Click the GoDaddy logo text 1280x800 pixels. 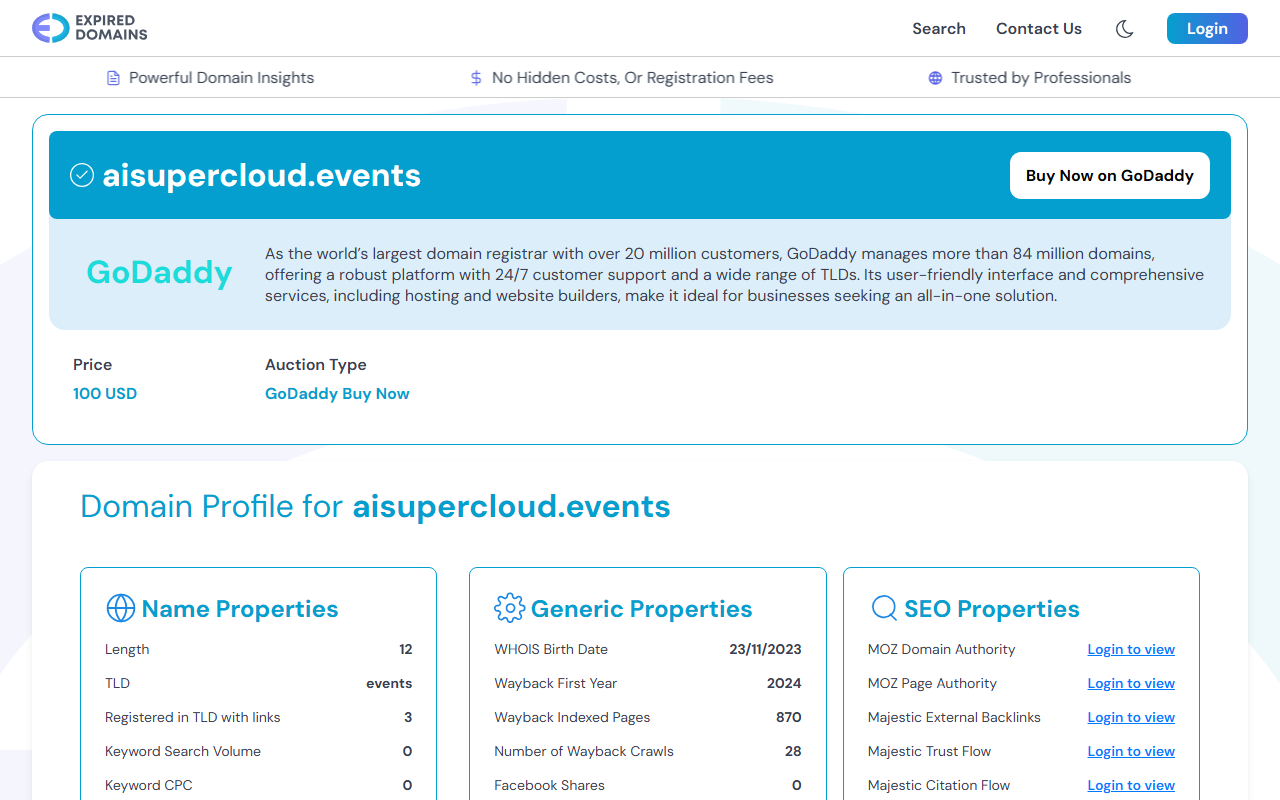(x=159, y=272)
